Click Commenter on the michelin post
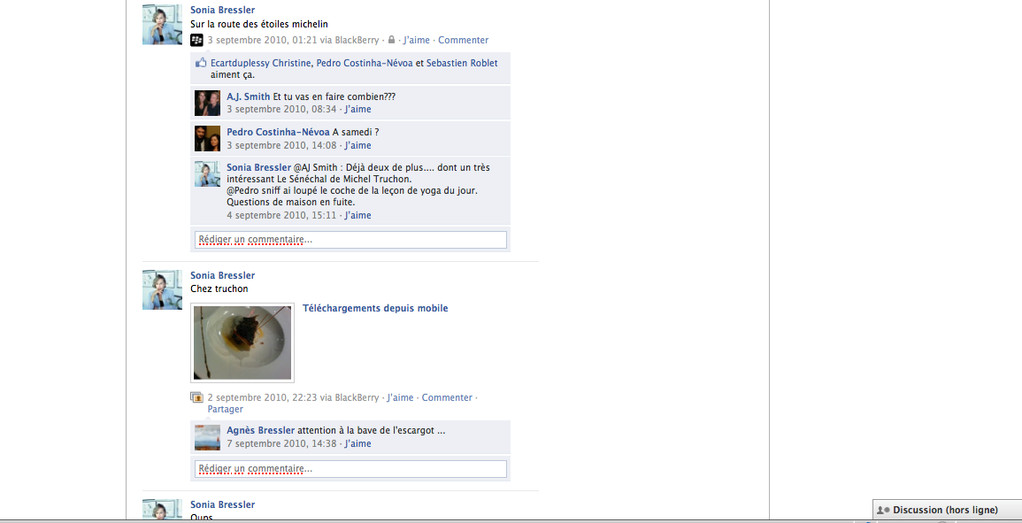The image size is (1022, 523). click(x=463, y=40)
